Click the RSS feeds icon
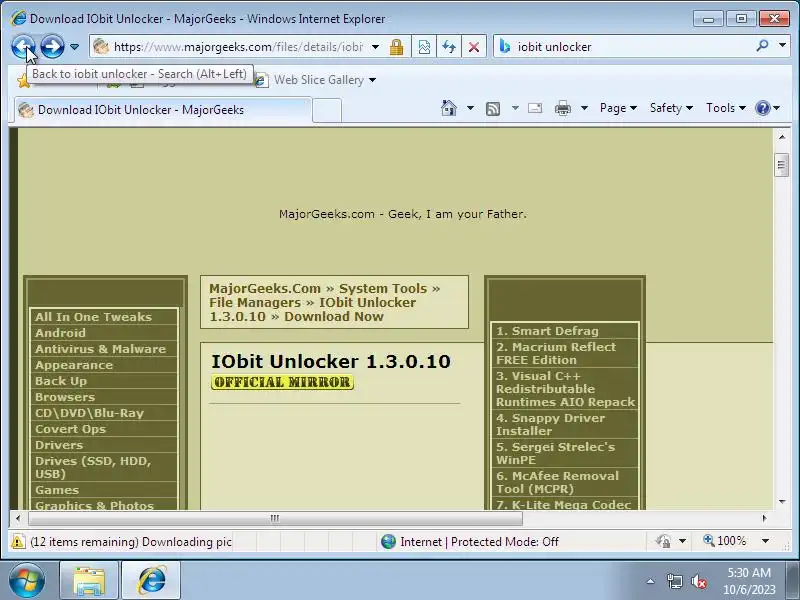Viewport: 800px width, 600px height. click(493, 108)
